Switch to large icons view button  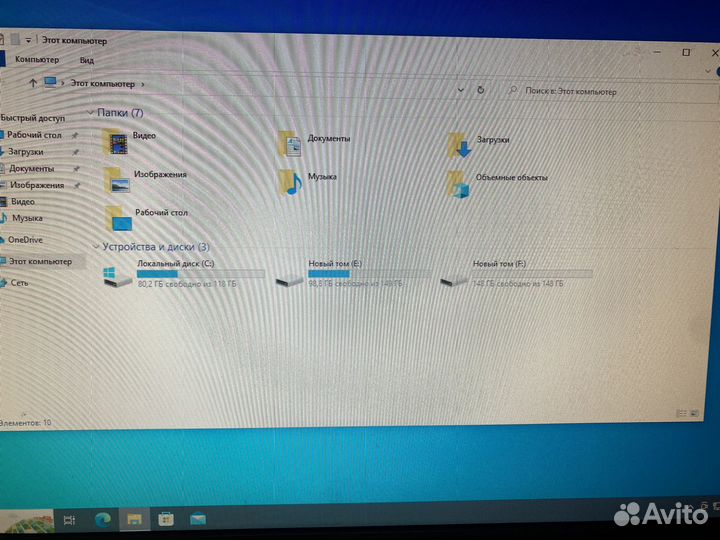(x=695, y=414)
